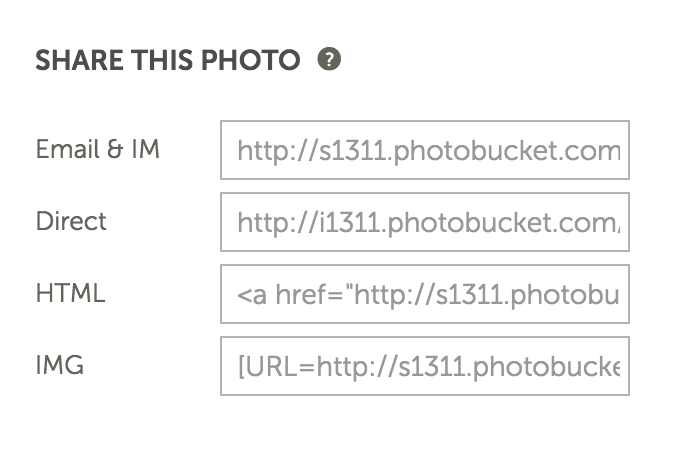Focus the box starting with [URL=http
Image resolution: width=676 pixels, height=460 pixels.
click(x=425, y=366)
